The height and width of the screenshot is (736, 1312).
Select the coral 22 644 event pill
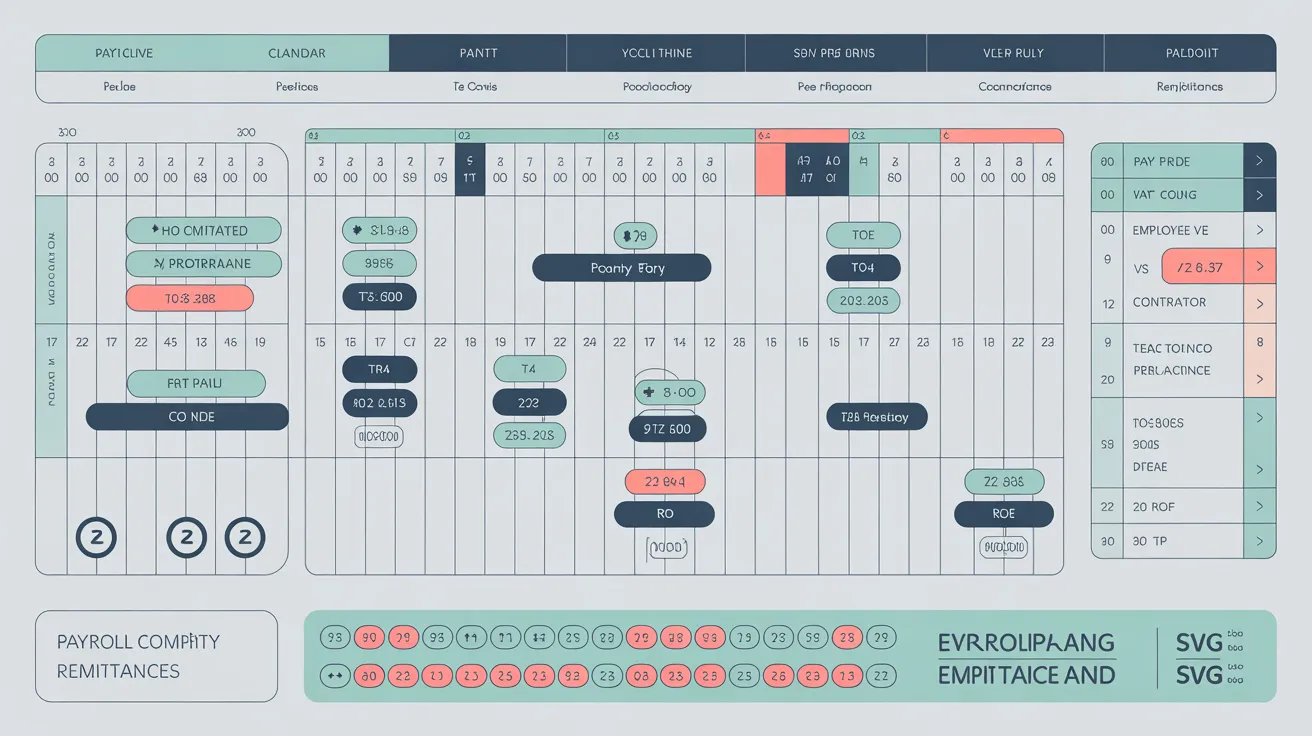pos(665,482)
